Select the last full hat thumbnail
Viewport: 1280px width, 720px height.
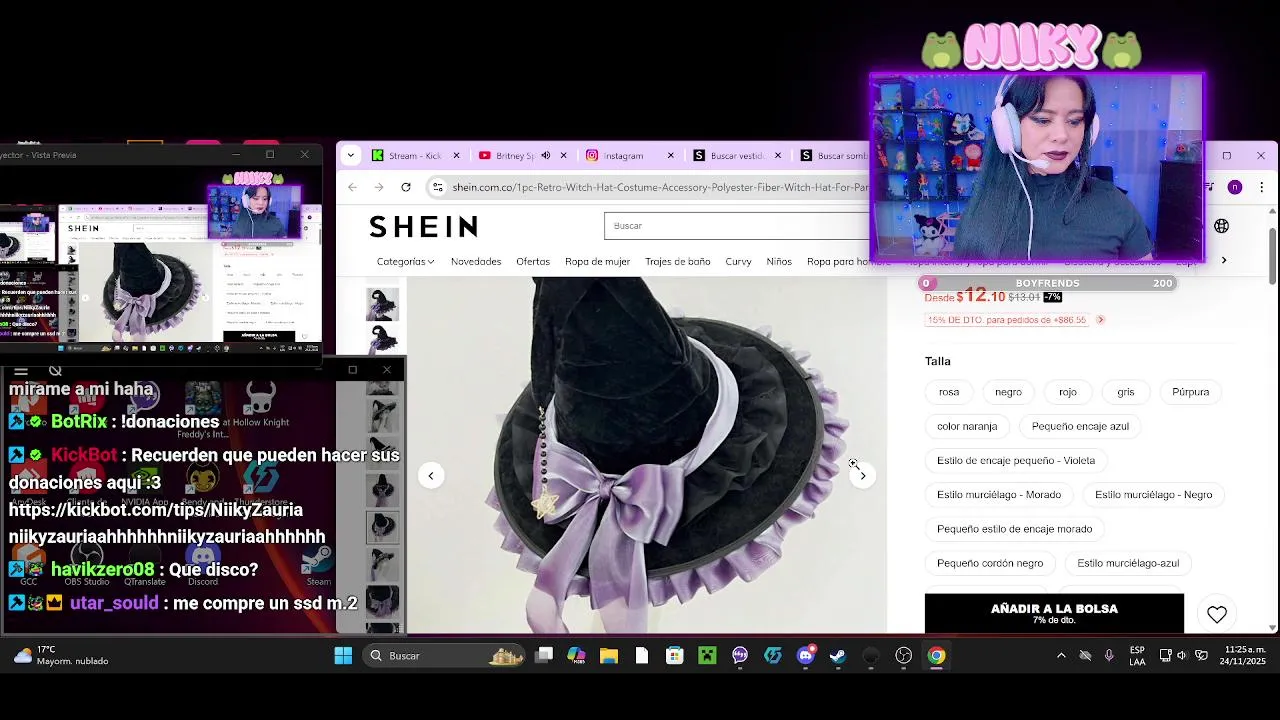pos(382,600)
